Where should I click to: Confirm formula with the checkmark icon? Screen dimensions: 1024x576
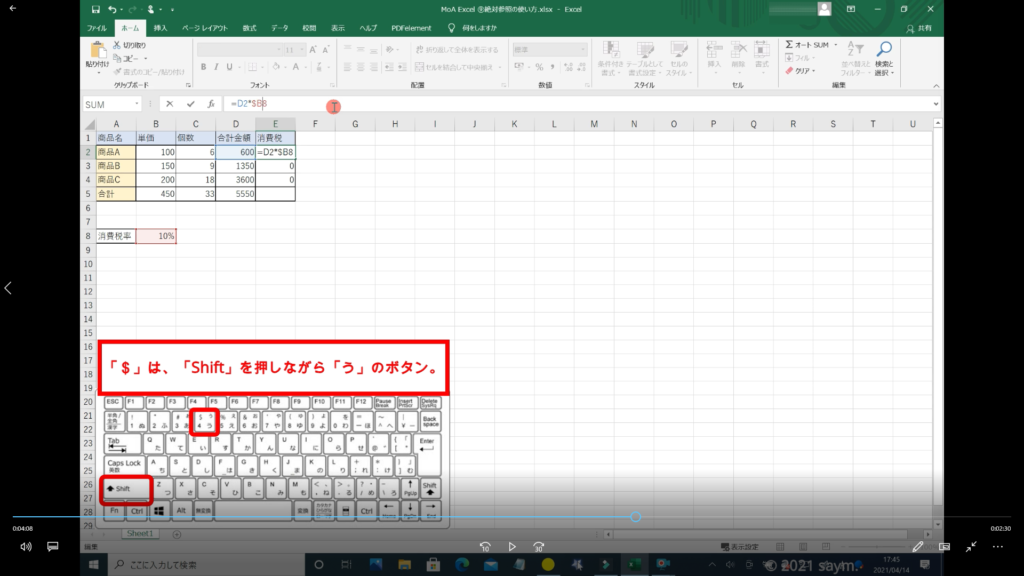[190, 104]
